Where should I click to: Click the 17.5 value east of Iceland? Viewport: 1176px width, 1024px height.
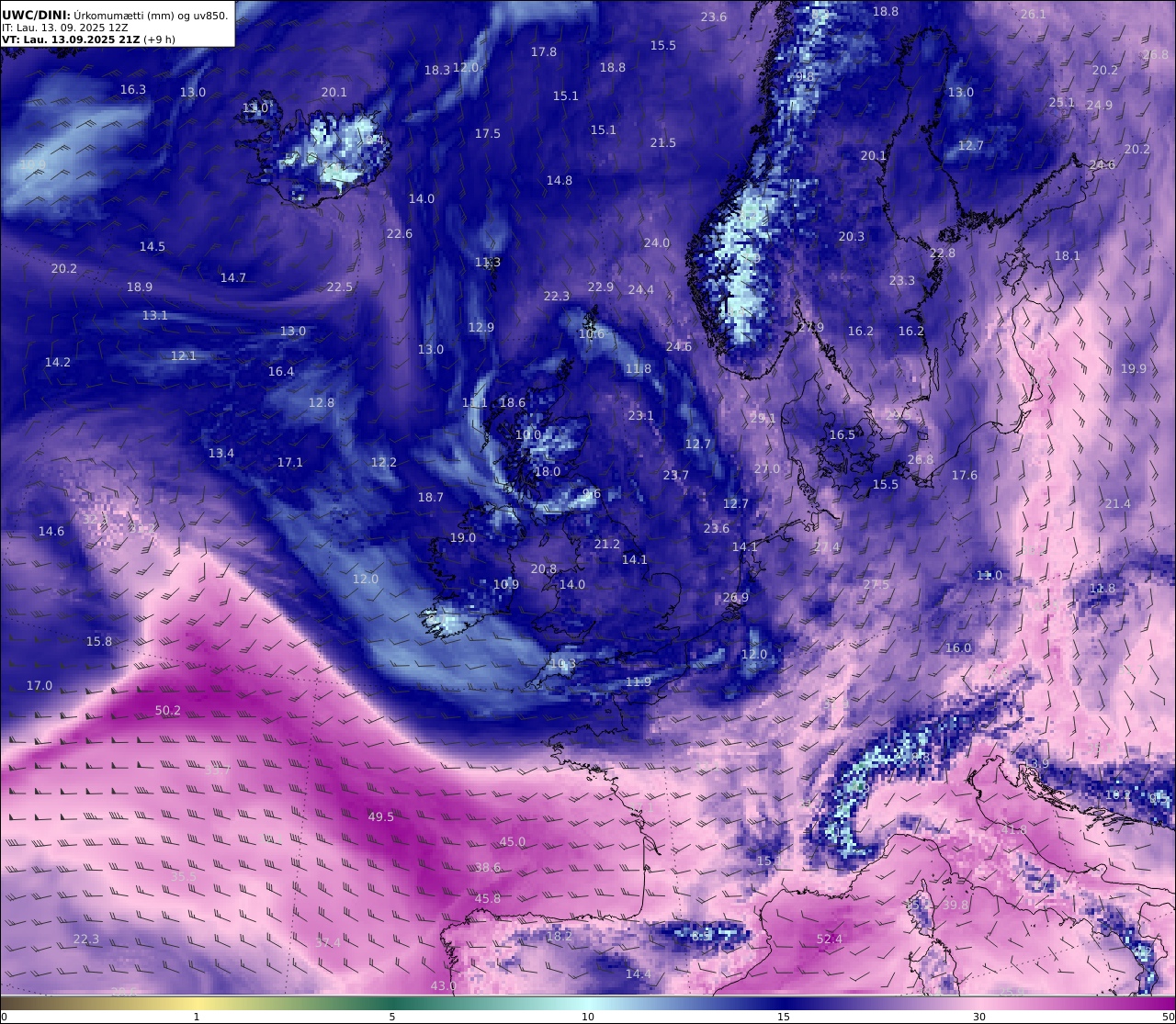(x=488, y=133)
